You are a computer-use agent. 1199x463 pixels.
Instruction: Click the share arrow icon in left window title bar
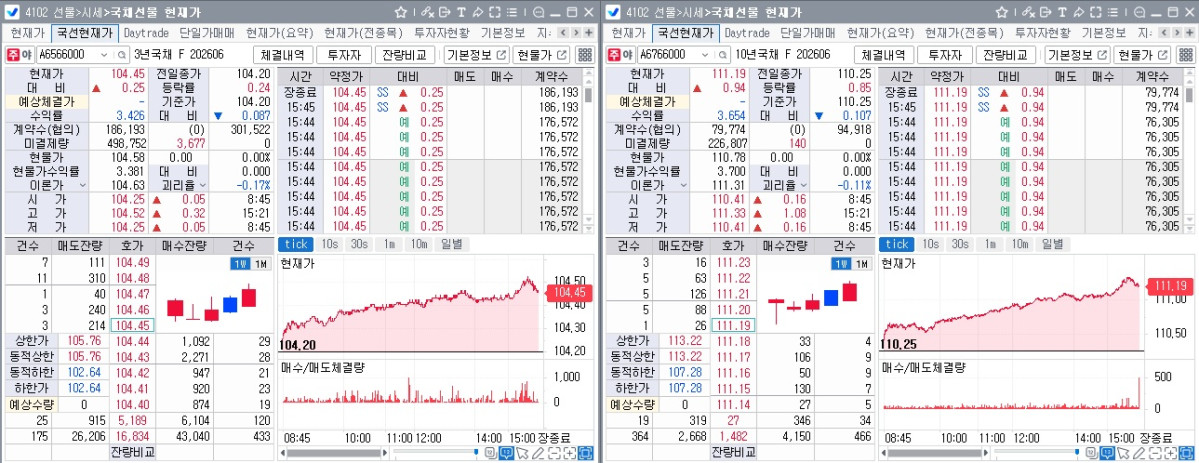click(x=478, y=12)
